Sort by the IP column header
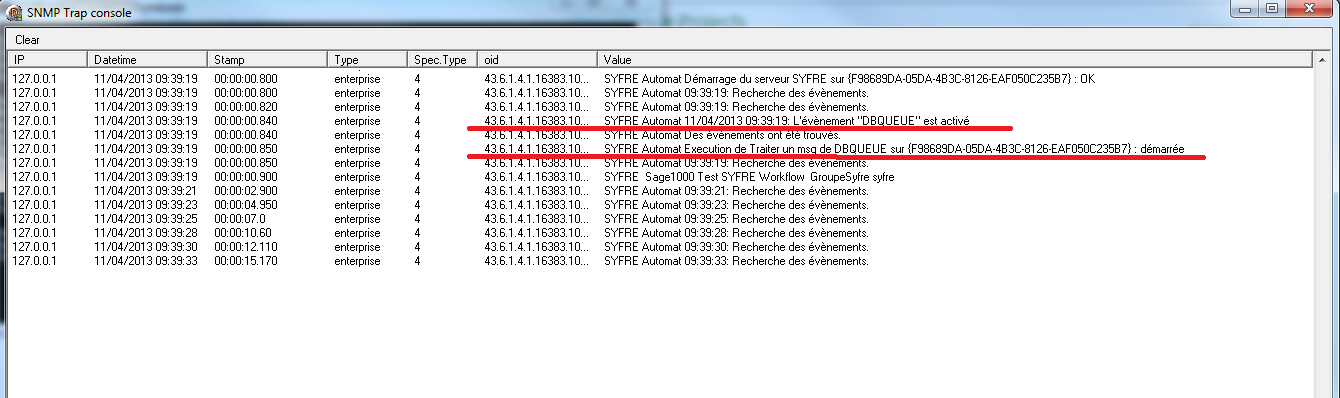The height and width of the screenshot is (398, 1340). click(47, 60)
